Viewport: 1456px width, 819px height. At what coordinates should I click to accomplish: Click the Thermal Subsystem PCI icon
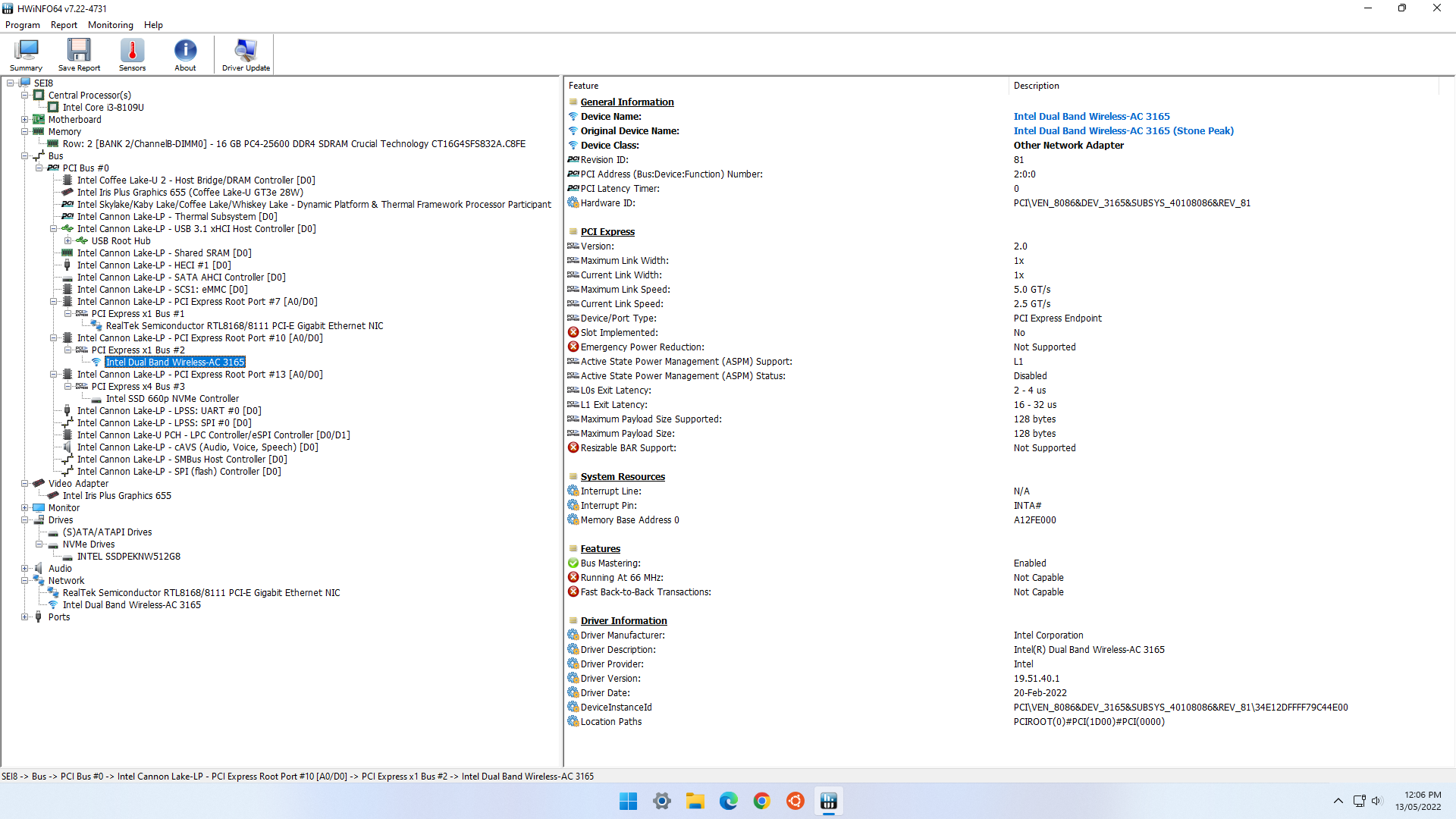(67, 217)
